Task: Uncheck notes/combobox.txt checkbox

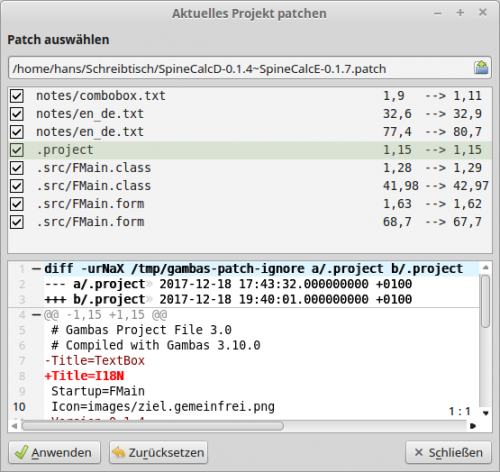Action: [x=17, y=96]
